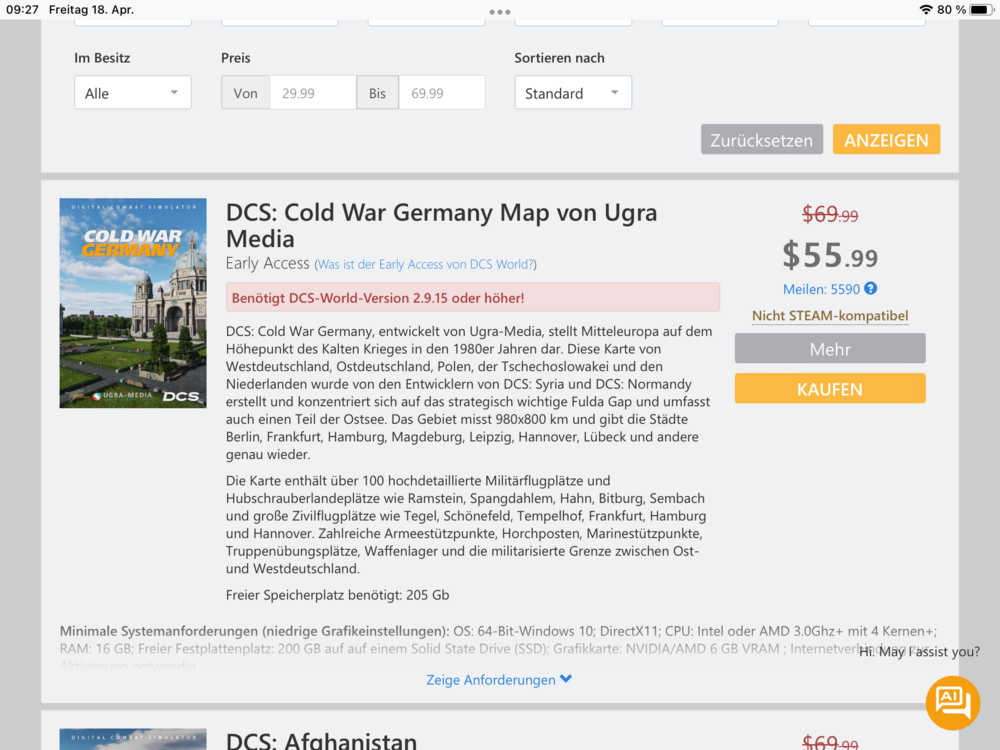This screenshot has width=1000, height=750.
Task: Tap the Wi-Fi status icon
Action: tap(925, 10)
